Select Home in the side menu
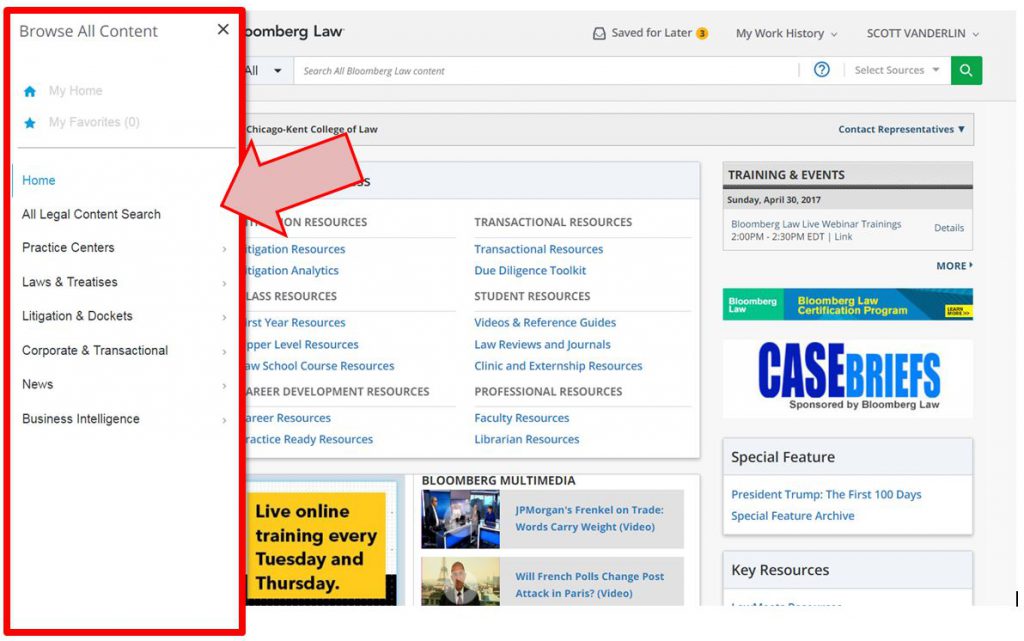Screen dimensions: 1024x641 39,180
